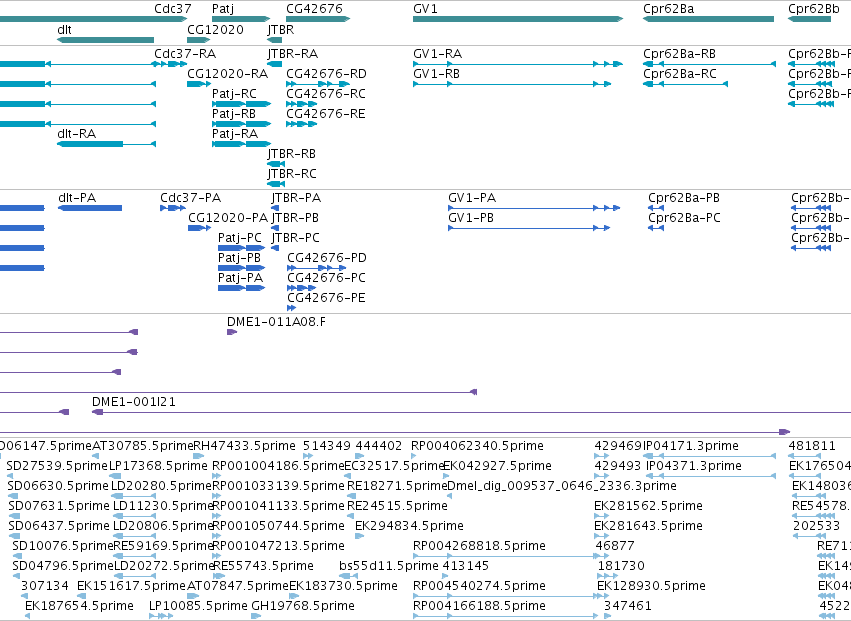This screenshot has width=851, height=621.
Task: Open the bs55d11.5prime EST label
Action: pyautogui.click(x=389, y=567)
